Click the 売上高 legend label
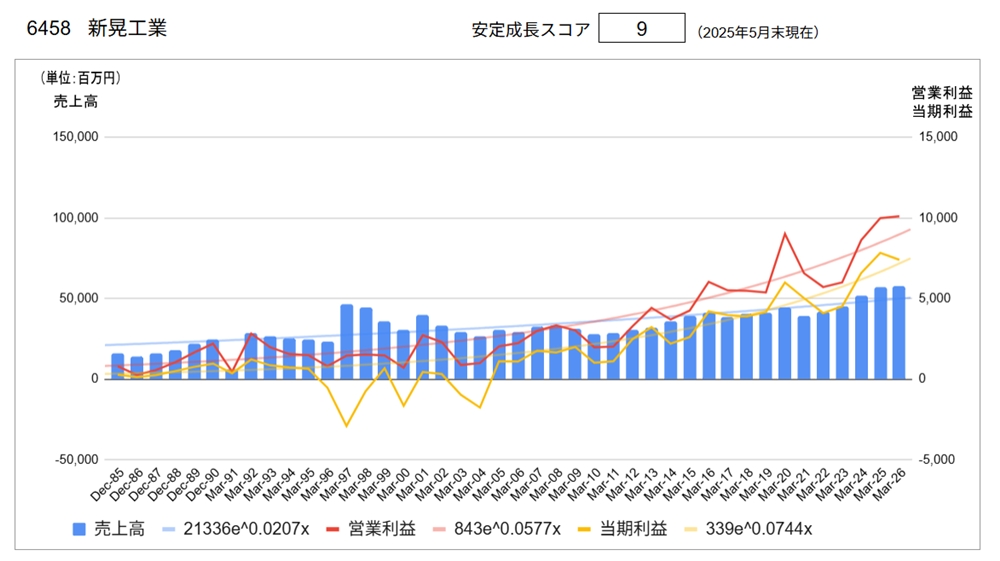This screenshot has width=1000, height=561. tap(120, 529)
